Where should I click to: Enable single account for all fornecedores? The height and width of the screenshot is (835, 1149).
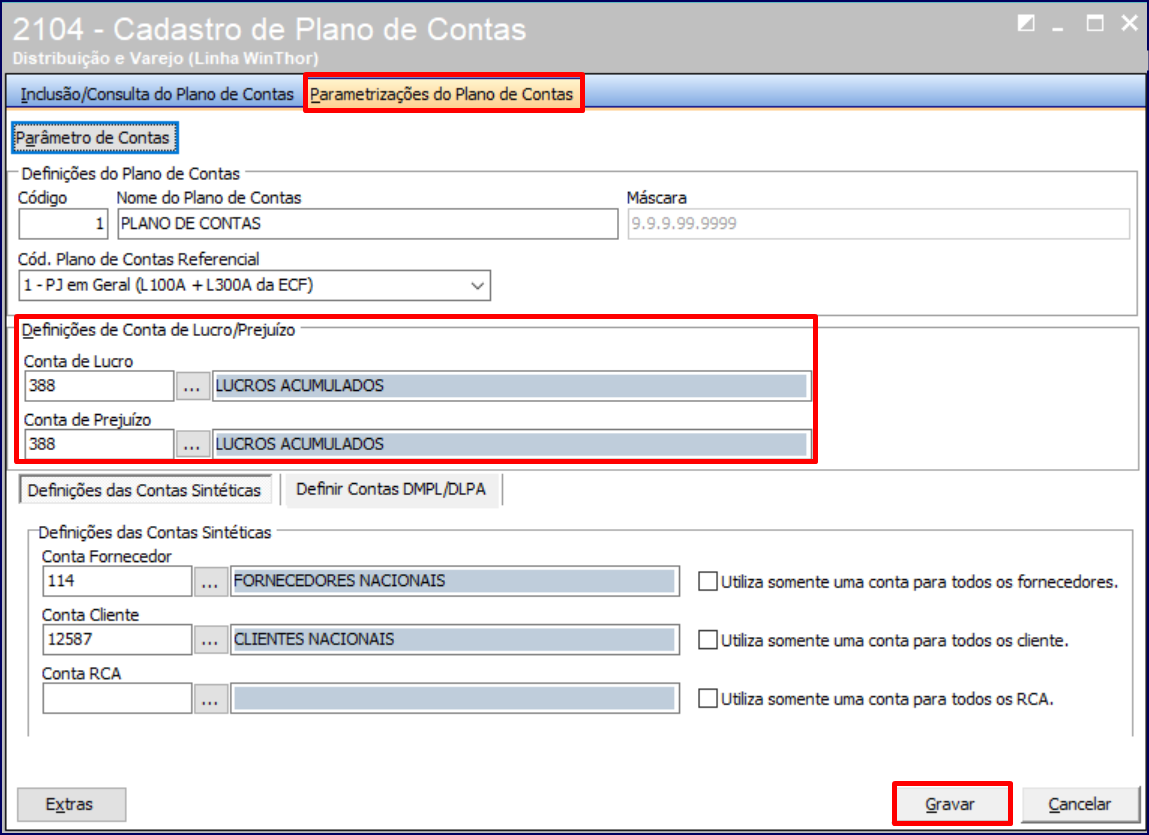point(708,581)
